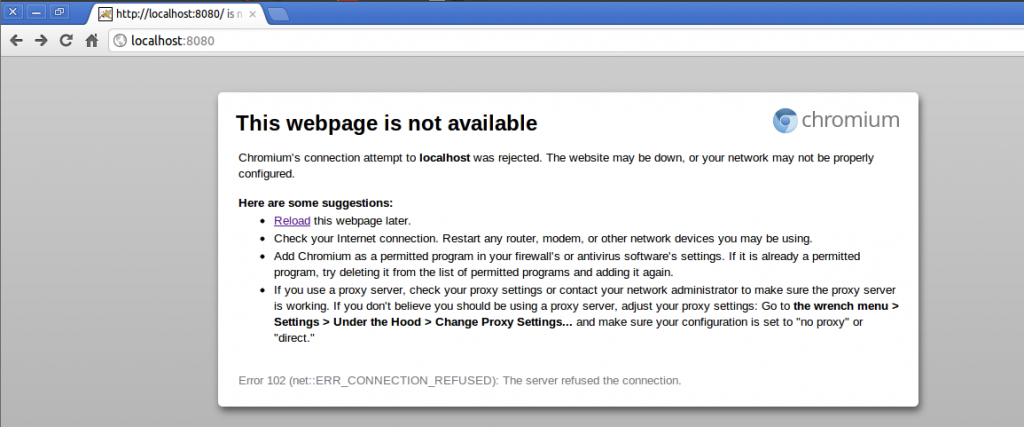Viewport: 1024px width, 427px height.
Task: Click the favicon on the localhost tab
Action: point(105,14)
